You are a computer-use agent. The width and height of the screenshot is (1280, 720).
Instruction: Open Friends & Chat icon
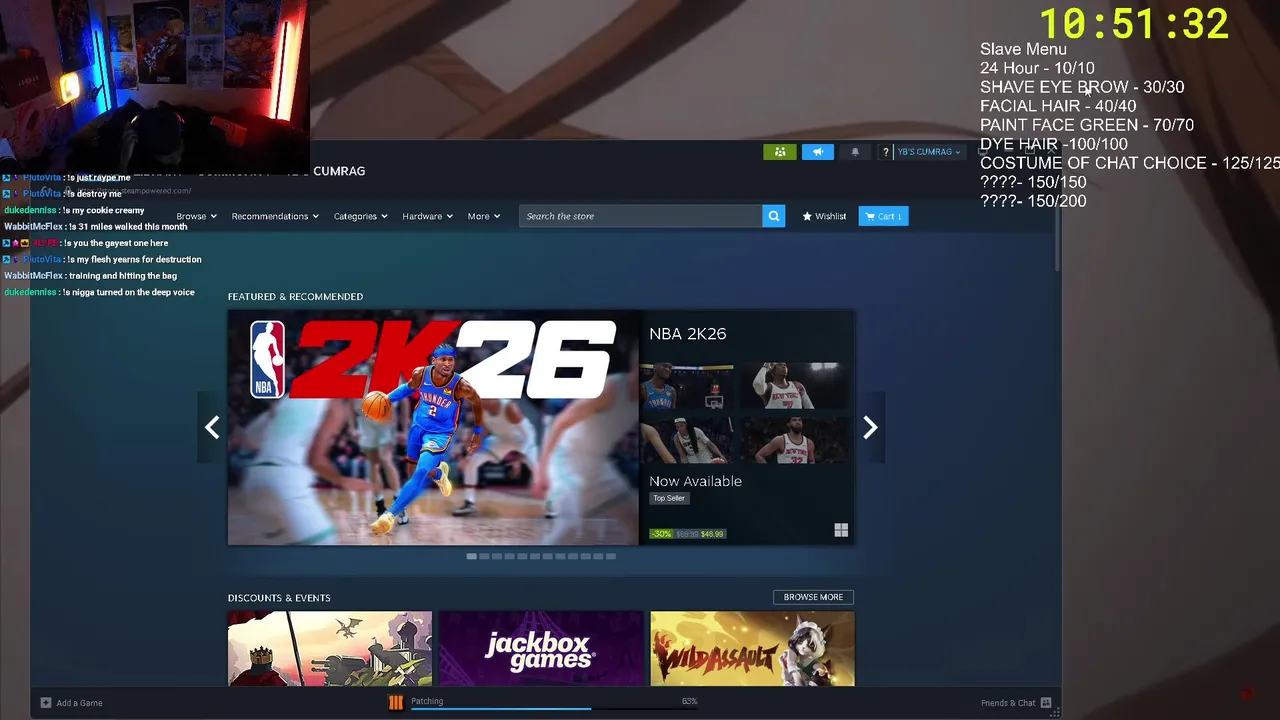1046,703
